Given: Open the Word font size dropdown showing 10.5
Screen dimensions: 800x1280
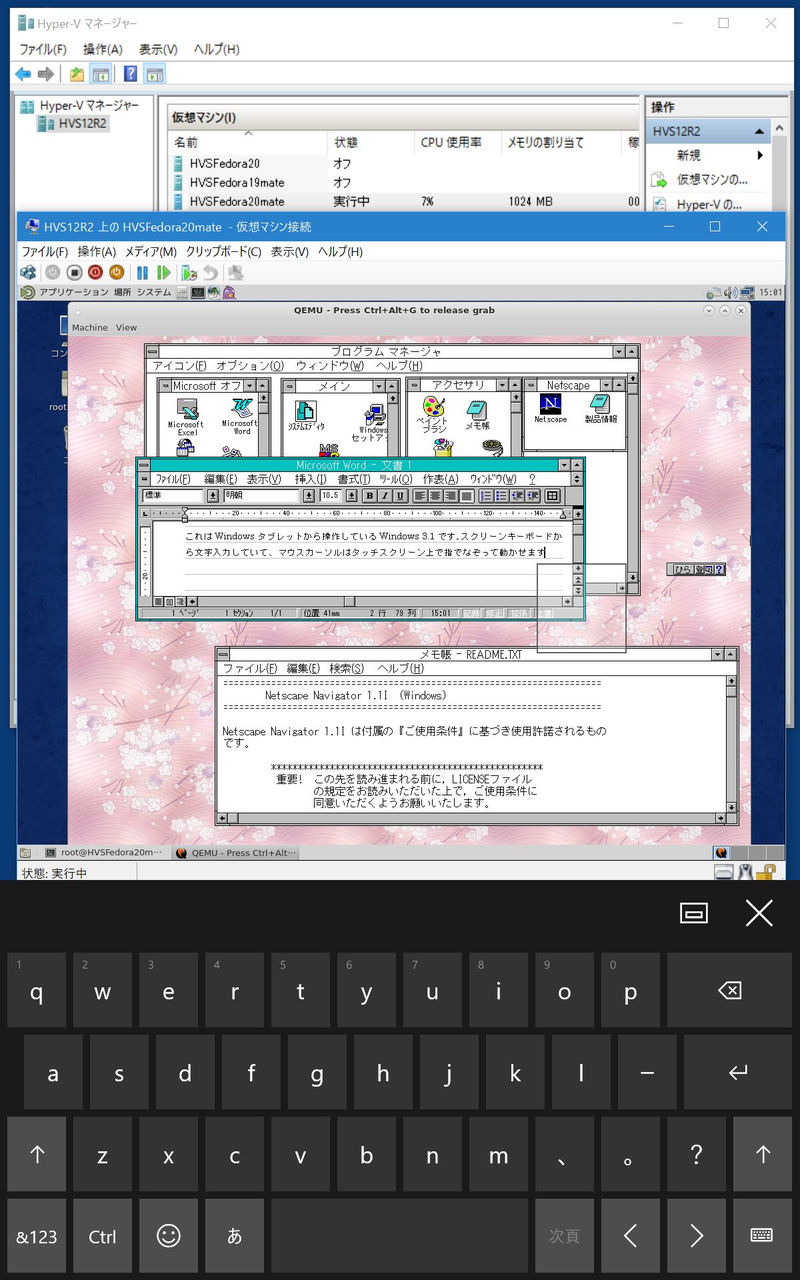Looking at the screenshot, I should pos(351,496).
